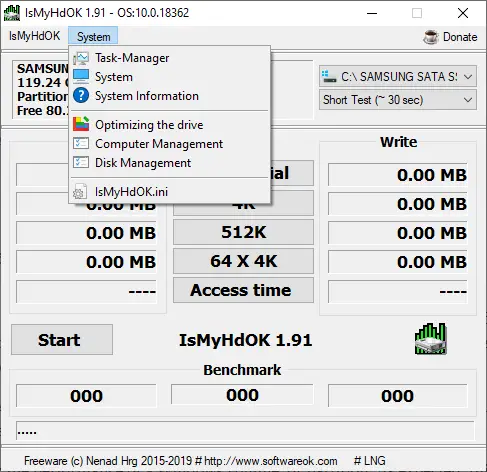
Task: Click the drive icon in C:\ SAMSUNG selector
Action: pos(329,77)
